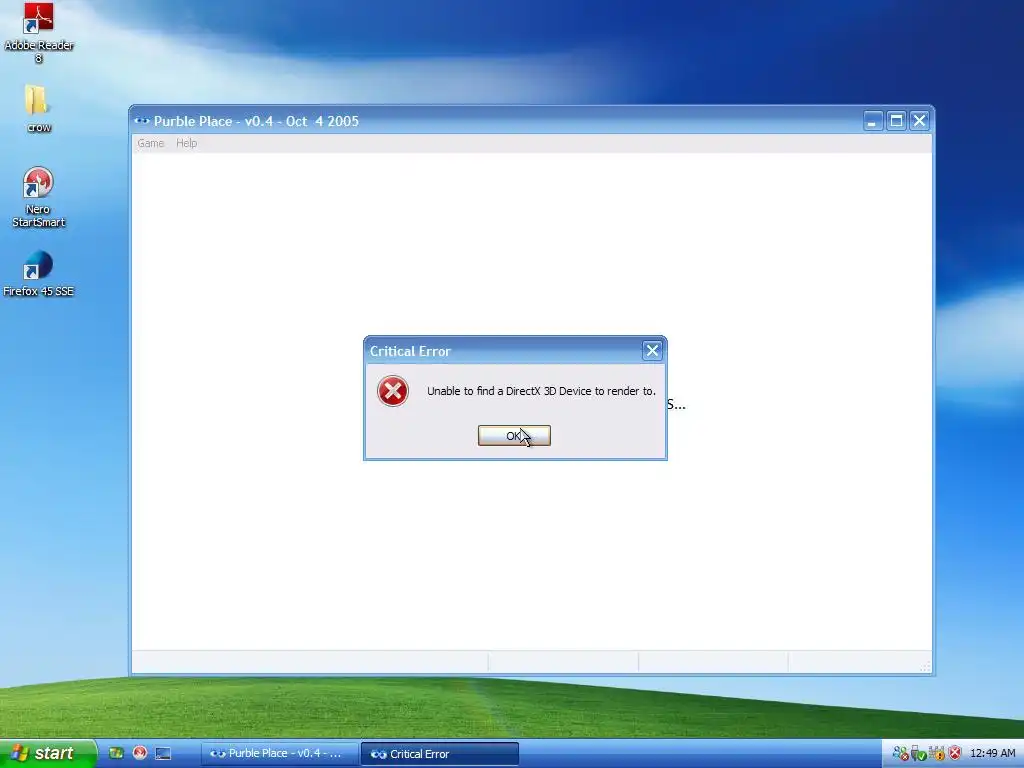1024x768 pixels.
Task: Click the first green quick launch icon
Action: (x=116, y=753)
